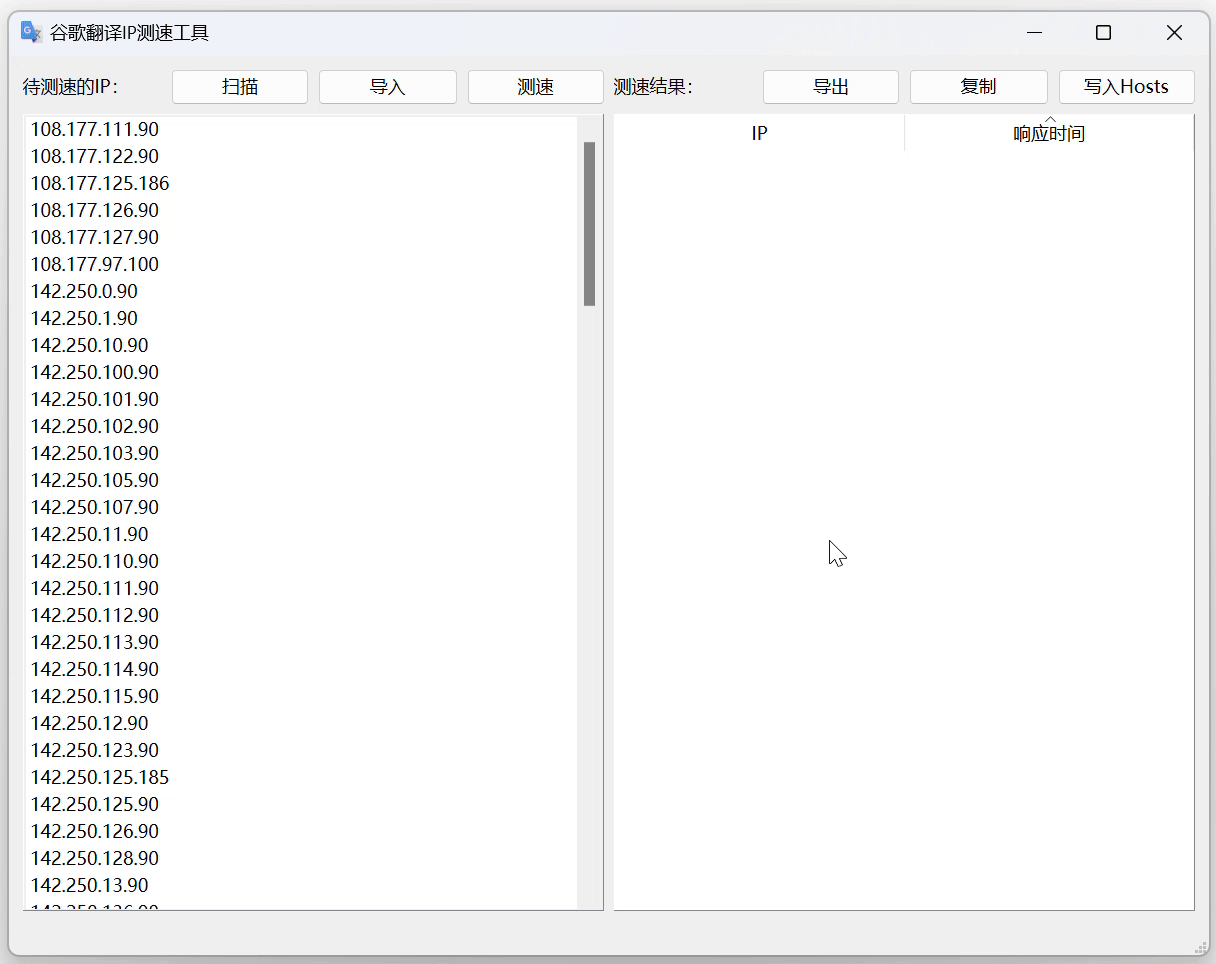Select IP 108.177.125.186 in the list
The height and width of the screenshot is (964, 1216).
100,183
